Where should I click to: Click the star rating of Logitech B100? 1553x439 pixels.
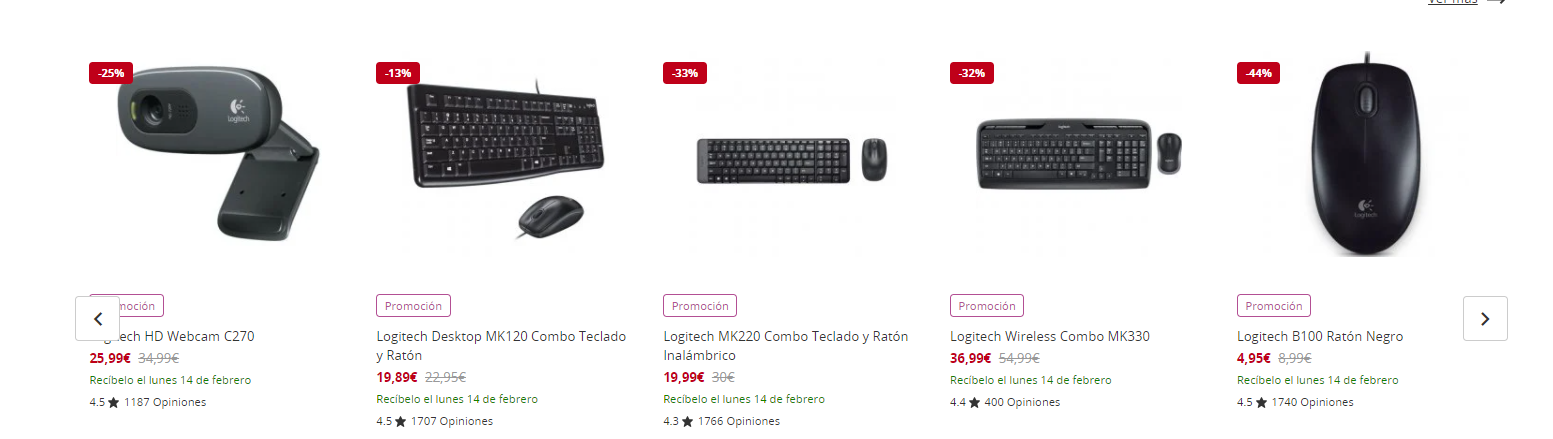tap(1253, 402)
